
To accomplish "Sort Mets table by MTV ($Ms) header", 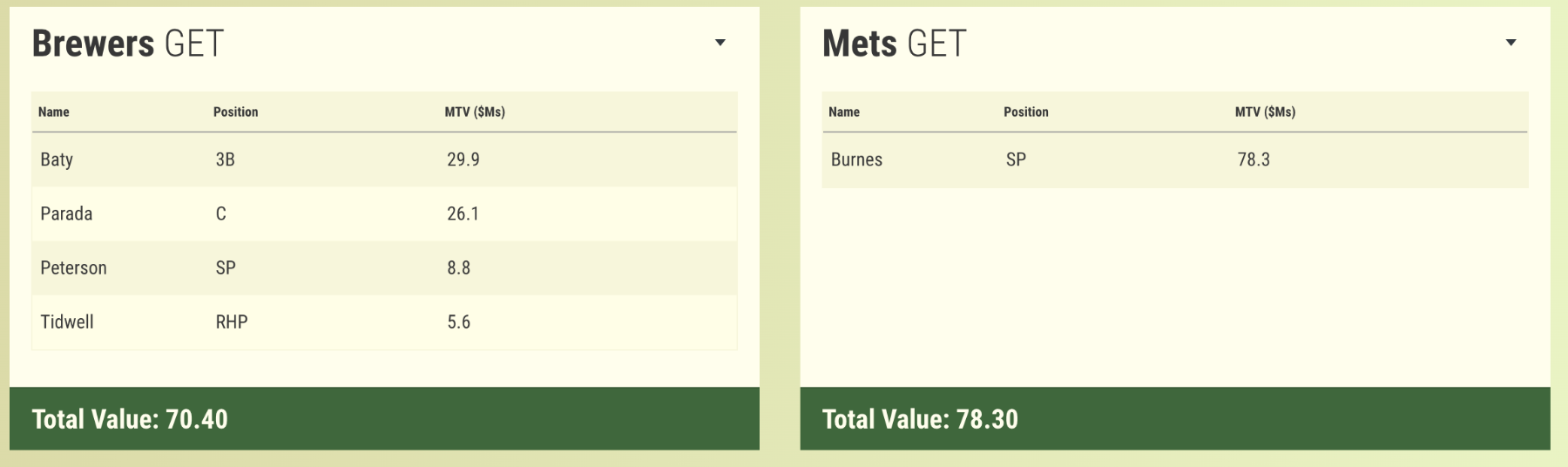I will [x=1265, y=112].
